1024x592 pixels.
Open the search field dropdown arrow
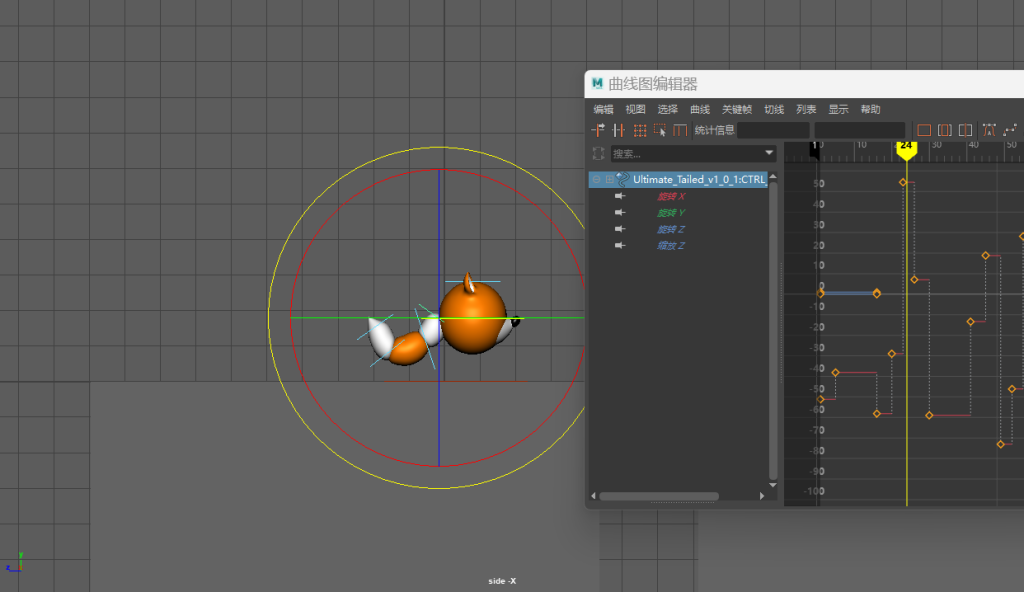click(769, 153)
